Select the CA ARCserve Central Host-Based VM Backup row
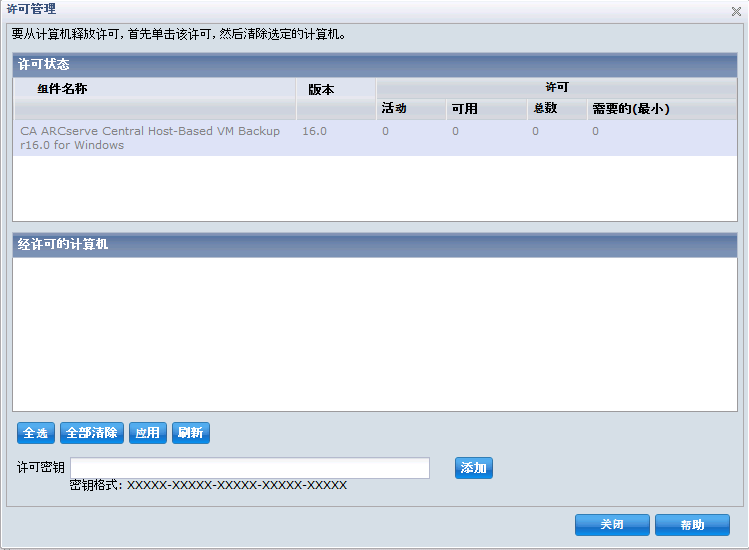 [375, 138]
